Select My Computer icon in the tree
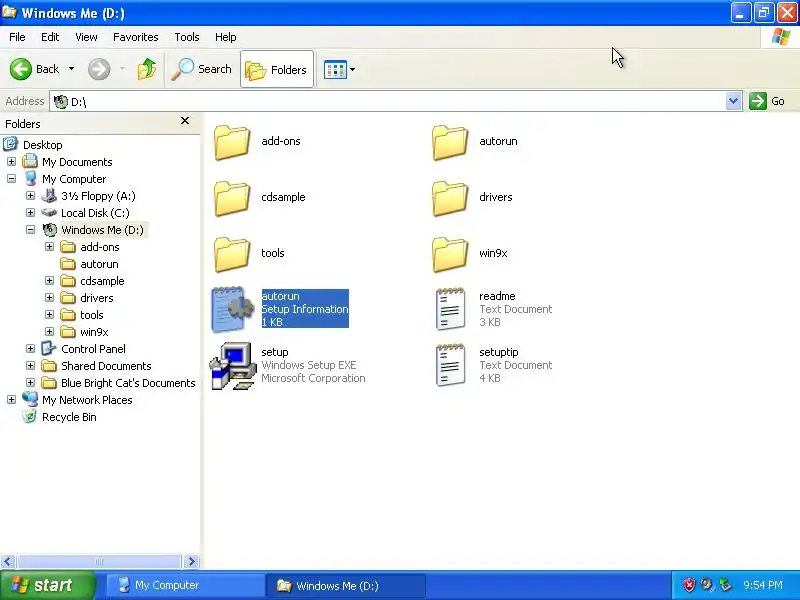The image size is (800, 600). (31, 179)
